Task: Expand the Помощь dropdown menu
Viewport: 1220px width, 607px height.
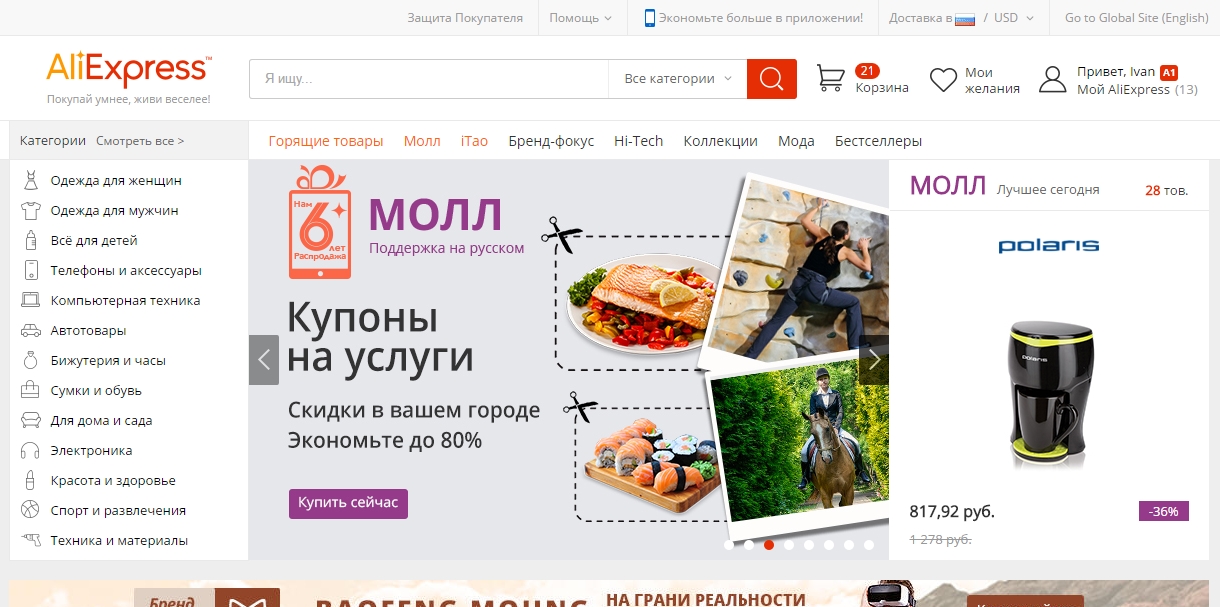Action: 581,18
